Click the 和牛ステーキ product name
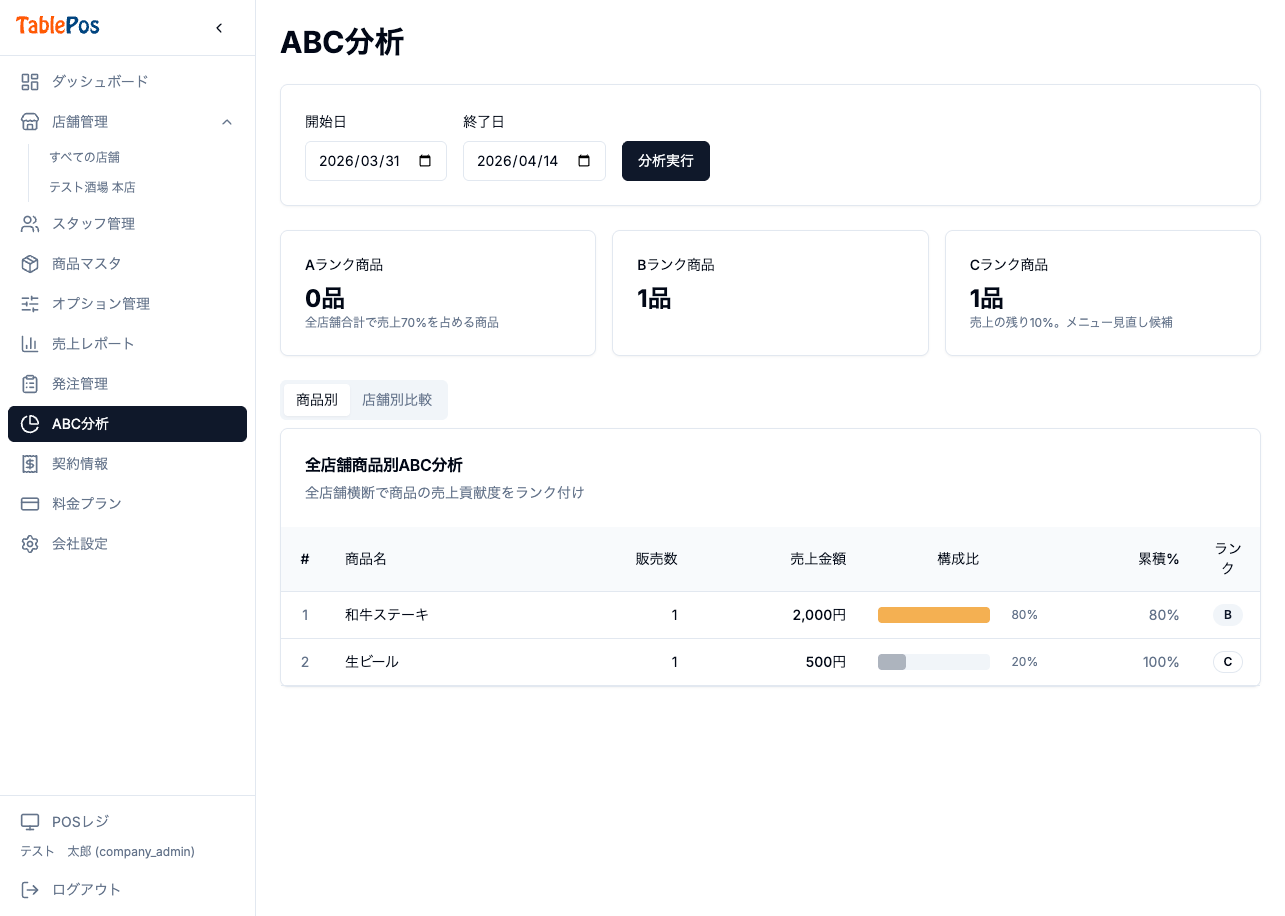The width and height of the screenshot is (1285, 916). (387, 615)
